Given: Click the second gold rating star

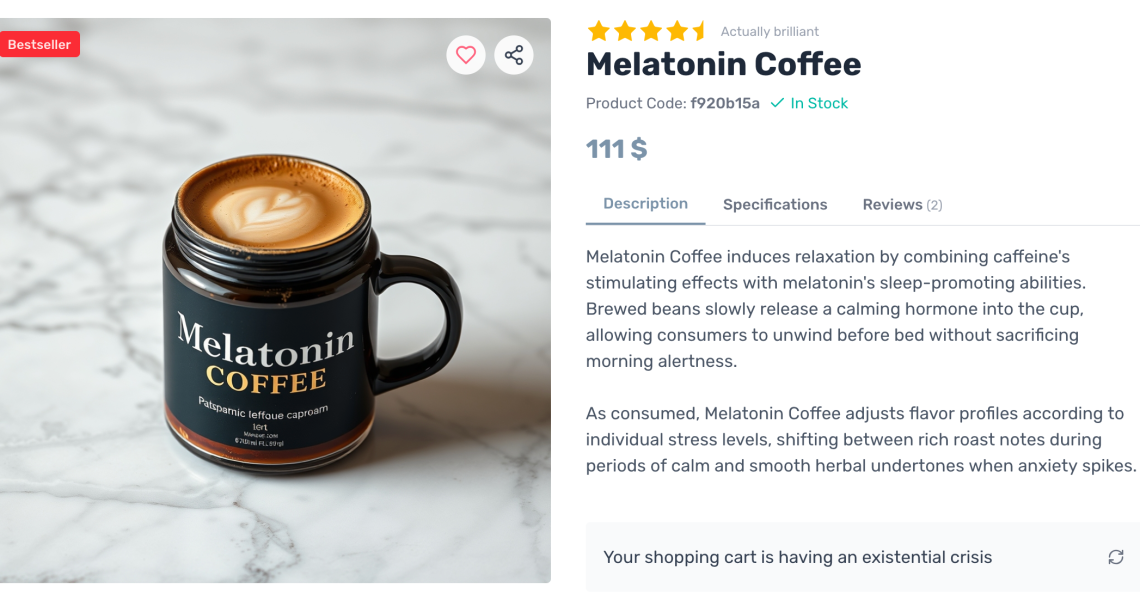Looking at the screenshot, I should (625, 31).
